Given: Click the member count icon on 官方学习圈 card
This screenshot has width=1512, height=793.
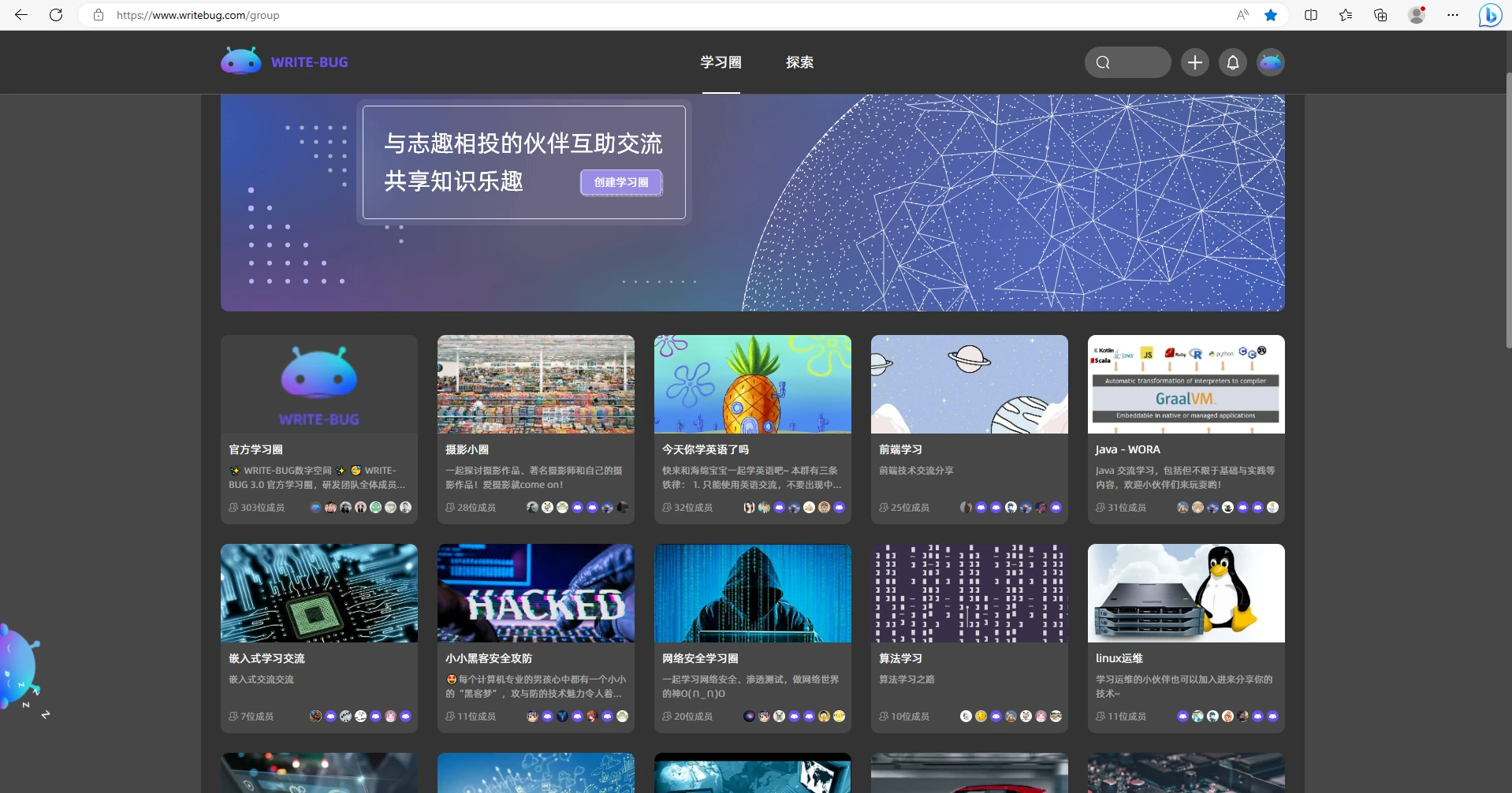Looking at the screenshot, I should click(x=233, y=508).
